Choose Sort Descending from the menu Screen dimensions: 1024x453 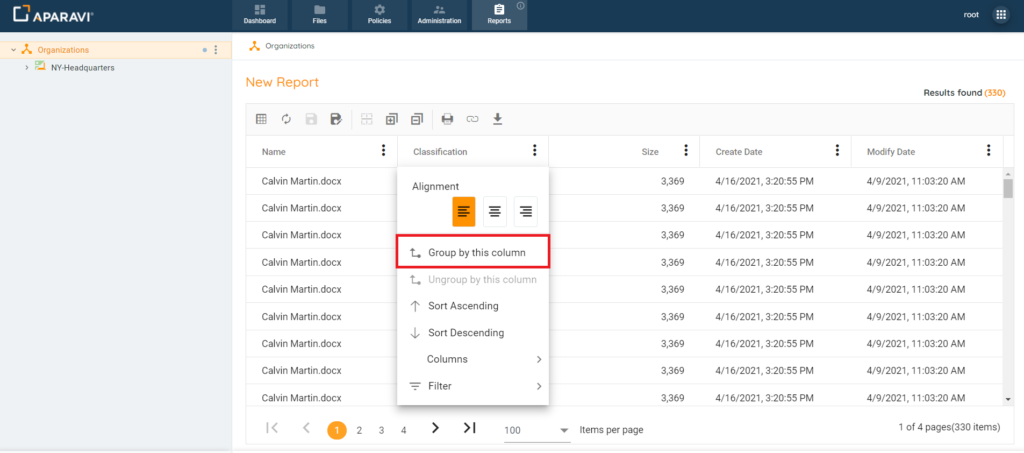coord(465,333)
